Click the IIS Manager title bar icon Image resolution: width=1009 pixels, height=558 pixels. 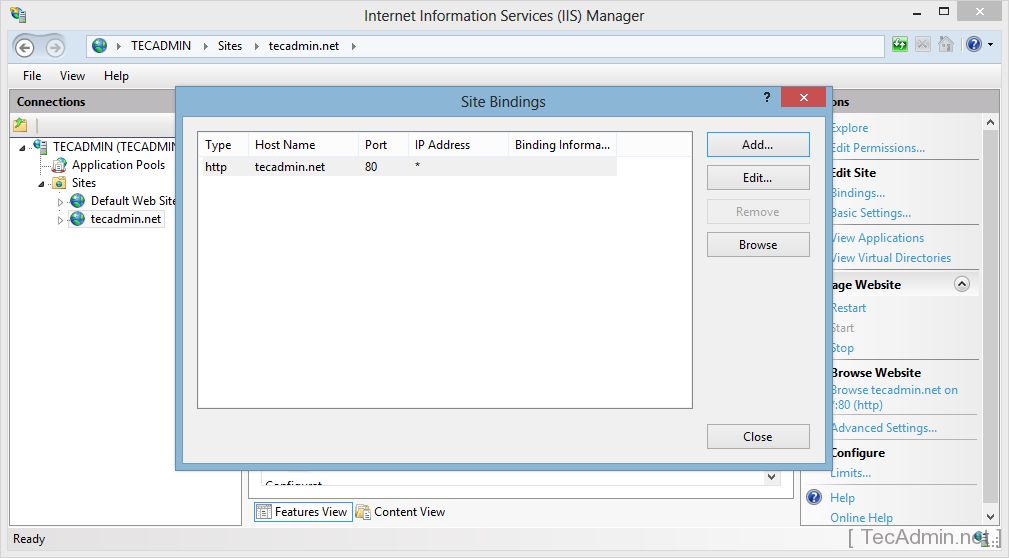19,14
